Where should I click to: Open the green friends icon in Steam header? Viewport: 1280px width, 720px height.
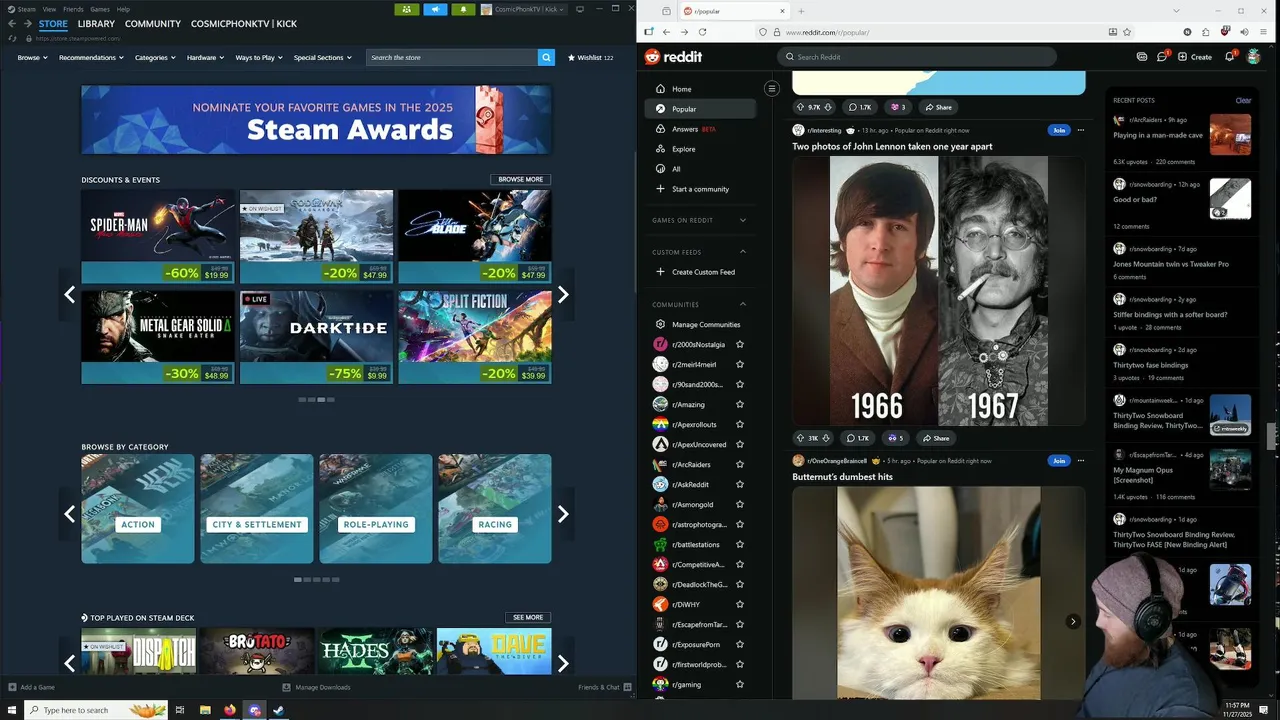coord(406,9)
